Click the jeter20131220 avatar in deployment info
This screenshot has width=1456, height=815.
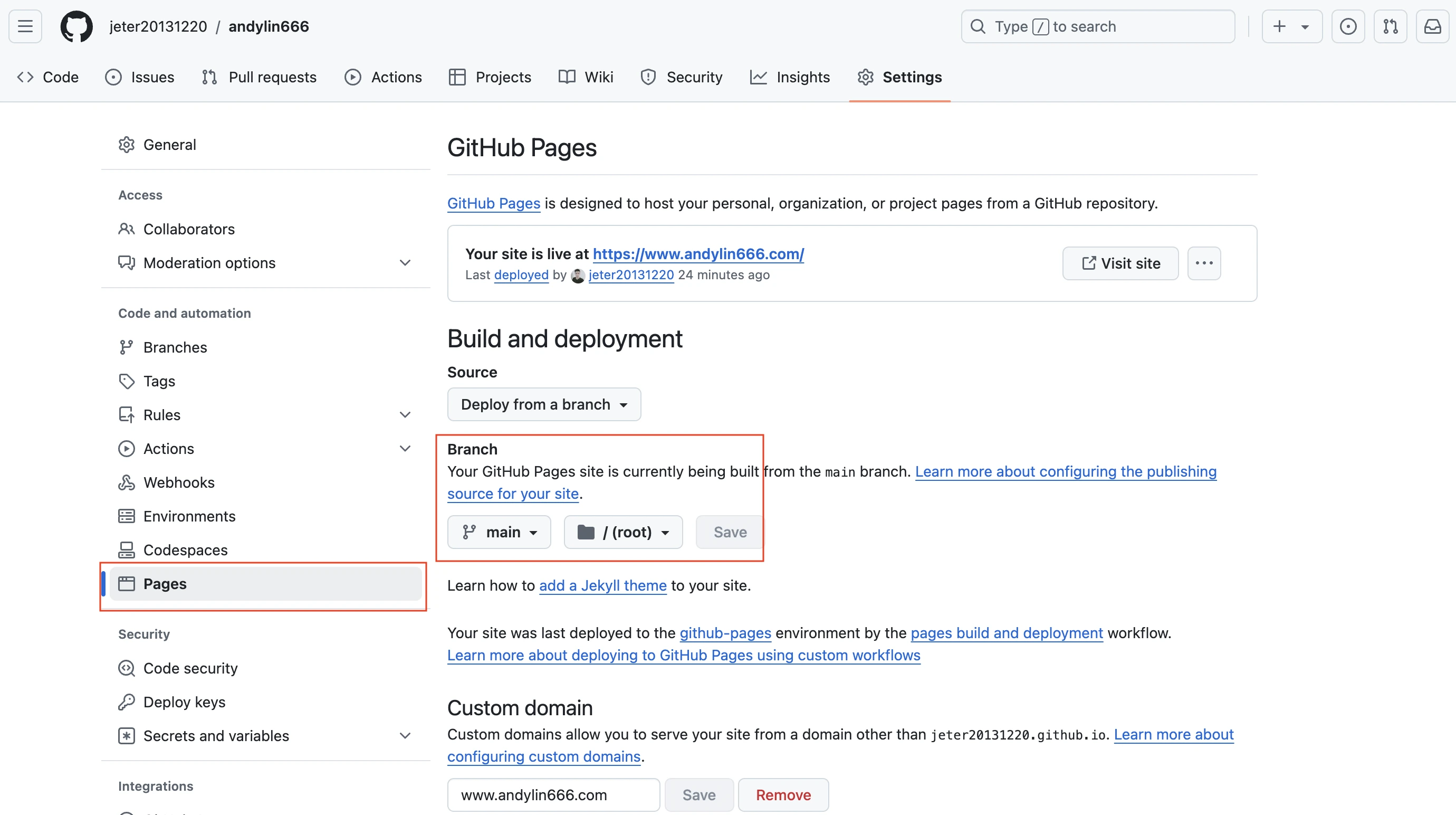[578, 276]
